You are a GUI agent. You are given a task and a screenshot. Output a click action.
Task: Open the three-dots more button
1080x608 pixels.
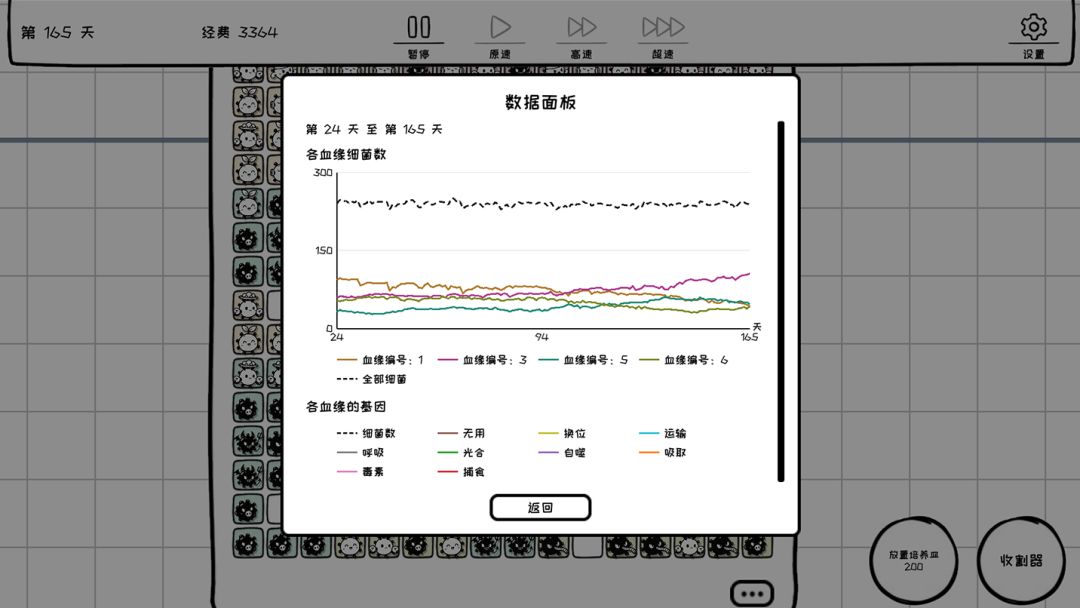[752, 594]
